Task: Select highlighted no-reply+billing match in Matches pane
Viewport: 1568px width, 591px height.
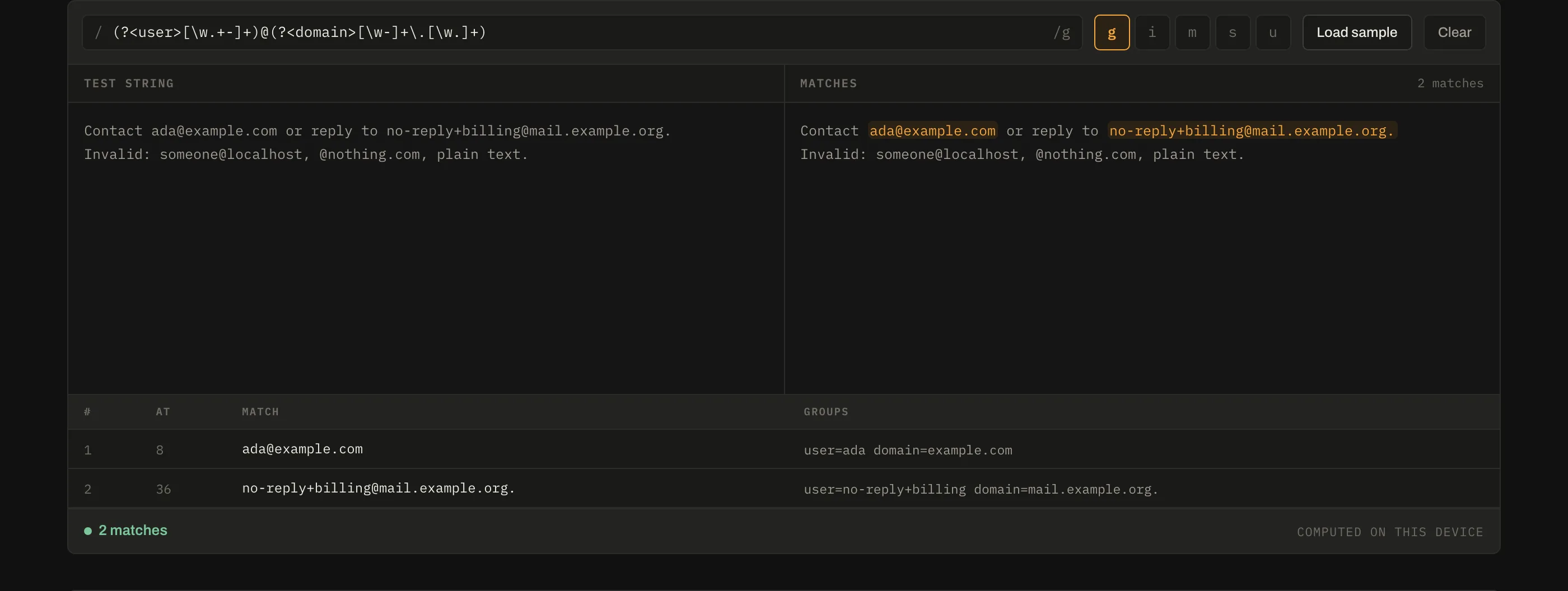Action: click(x=1252, y=131)
